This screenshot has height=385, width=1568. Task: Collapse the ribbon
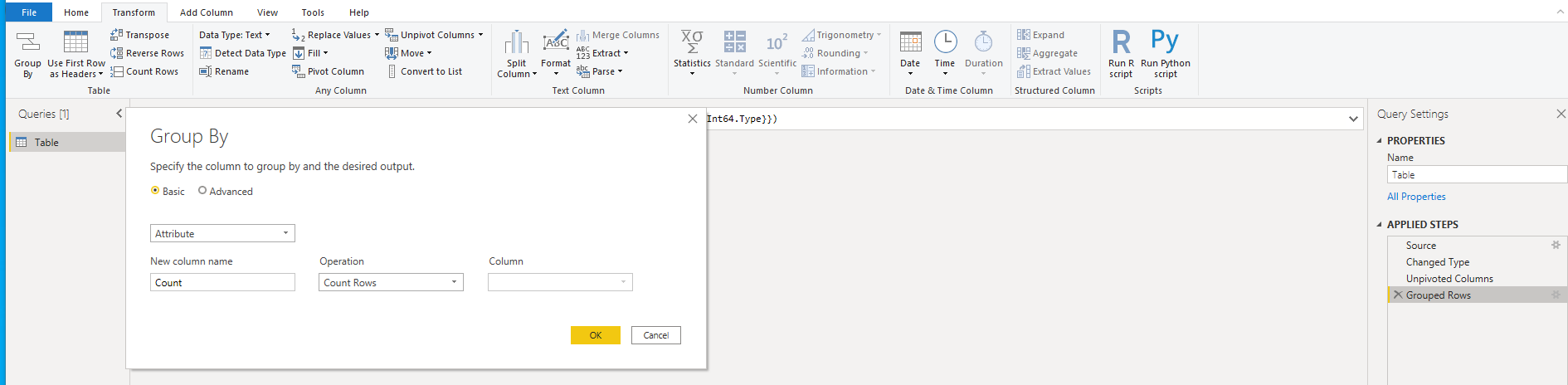(x=1560, y=12)
